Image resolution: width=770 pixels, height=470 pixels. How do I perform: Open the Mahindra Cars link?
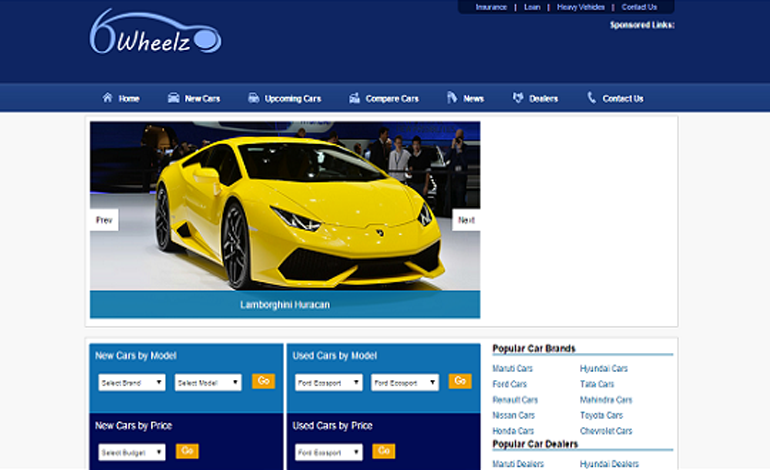tap(606, 400)
